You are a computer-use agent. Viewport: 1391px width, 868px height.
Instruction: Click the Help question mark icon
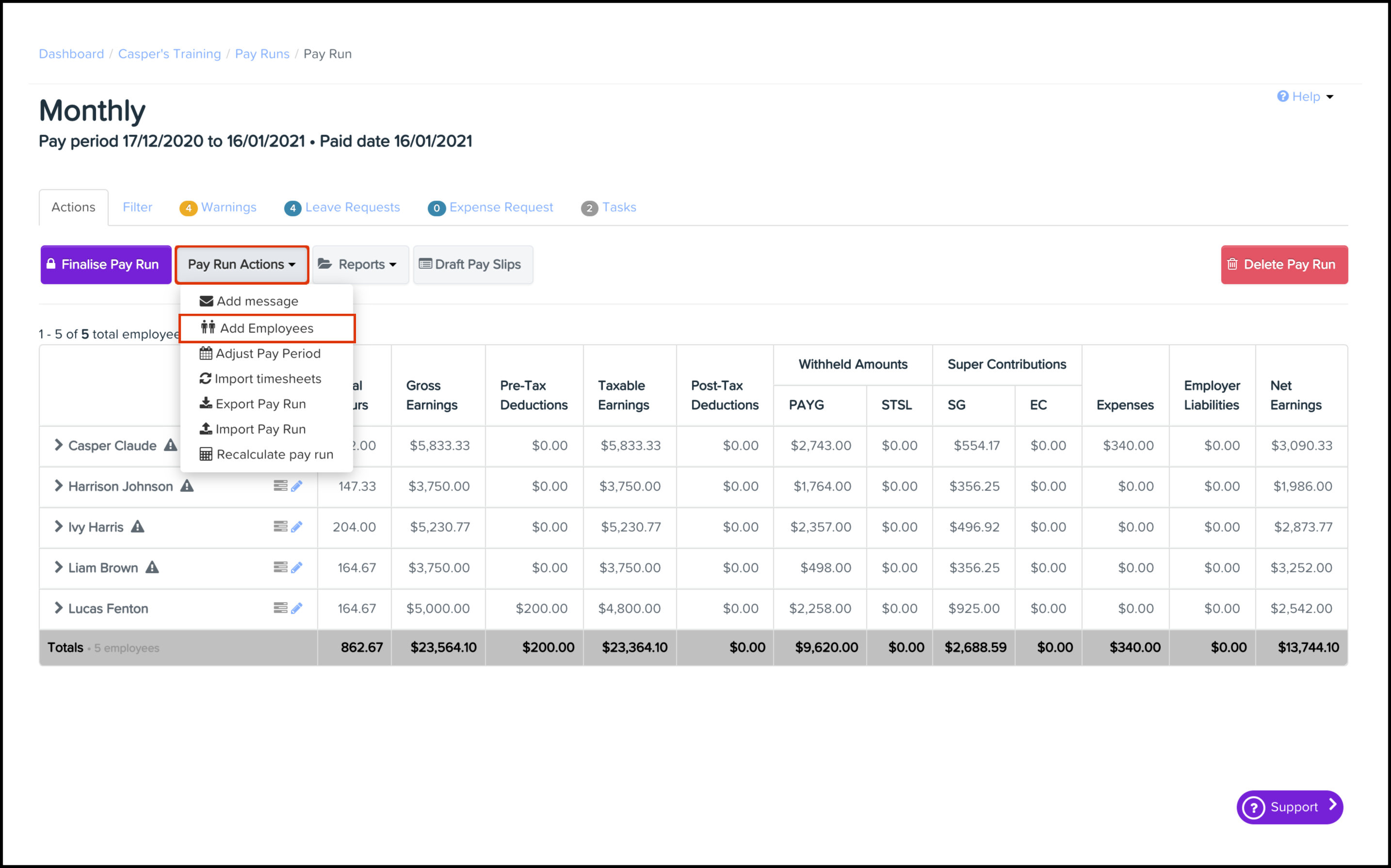coord(1282,96)
